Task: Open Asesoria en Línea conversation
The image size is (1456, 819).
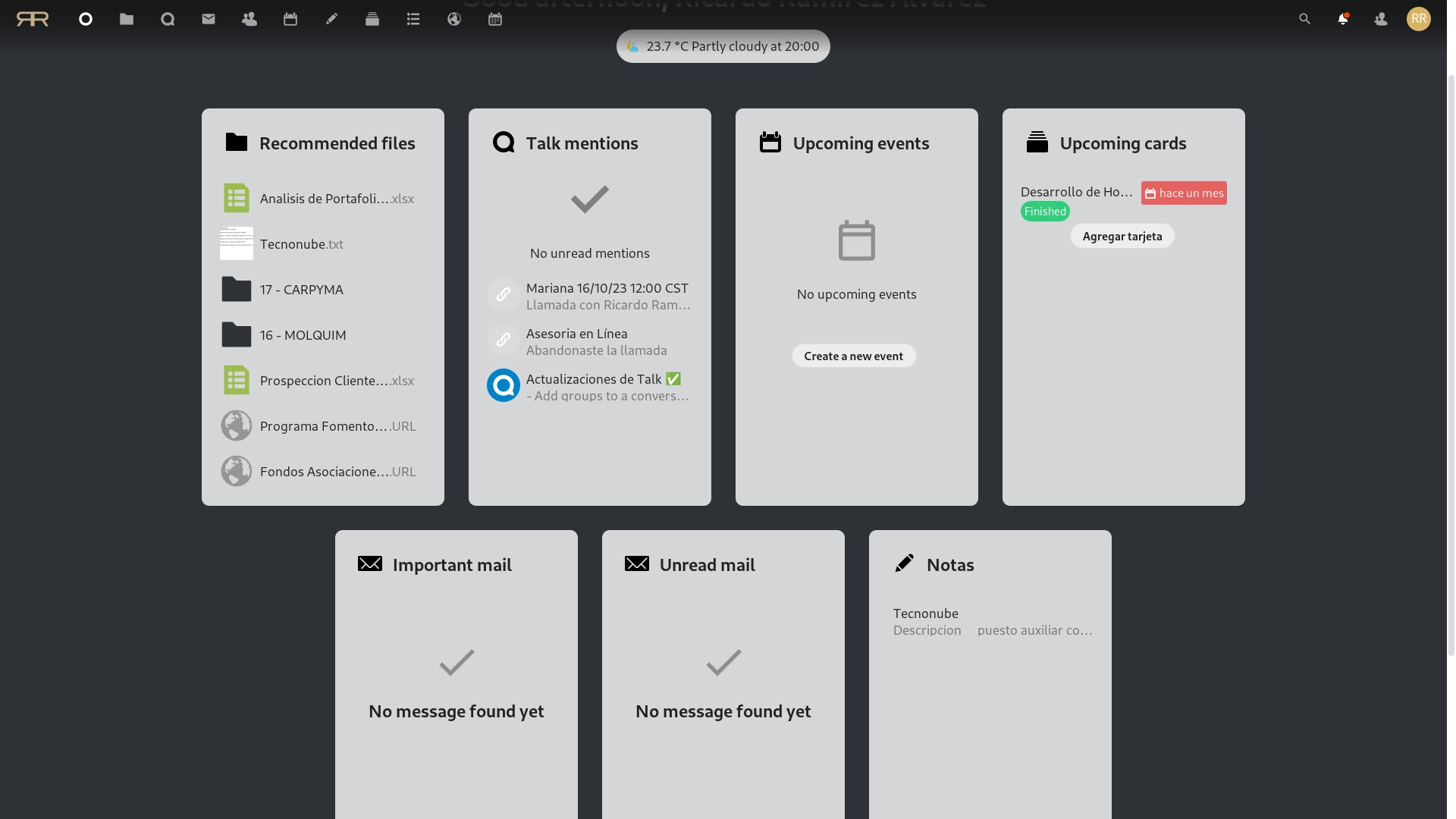Action: click(589, 342)
